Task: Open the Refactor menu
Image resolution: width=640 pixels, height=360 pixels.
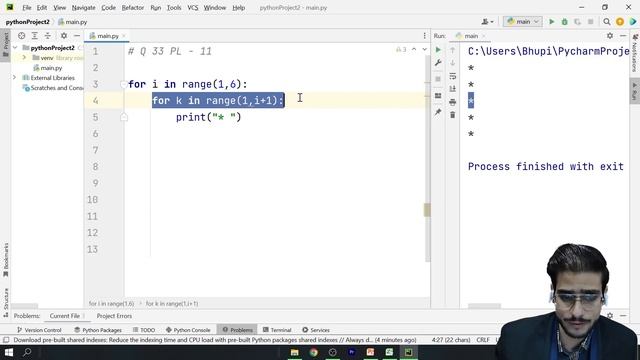Action: click(x=133, y=7)
